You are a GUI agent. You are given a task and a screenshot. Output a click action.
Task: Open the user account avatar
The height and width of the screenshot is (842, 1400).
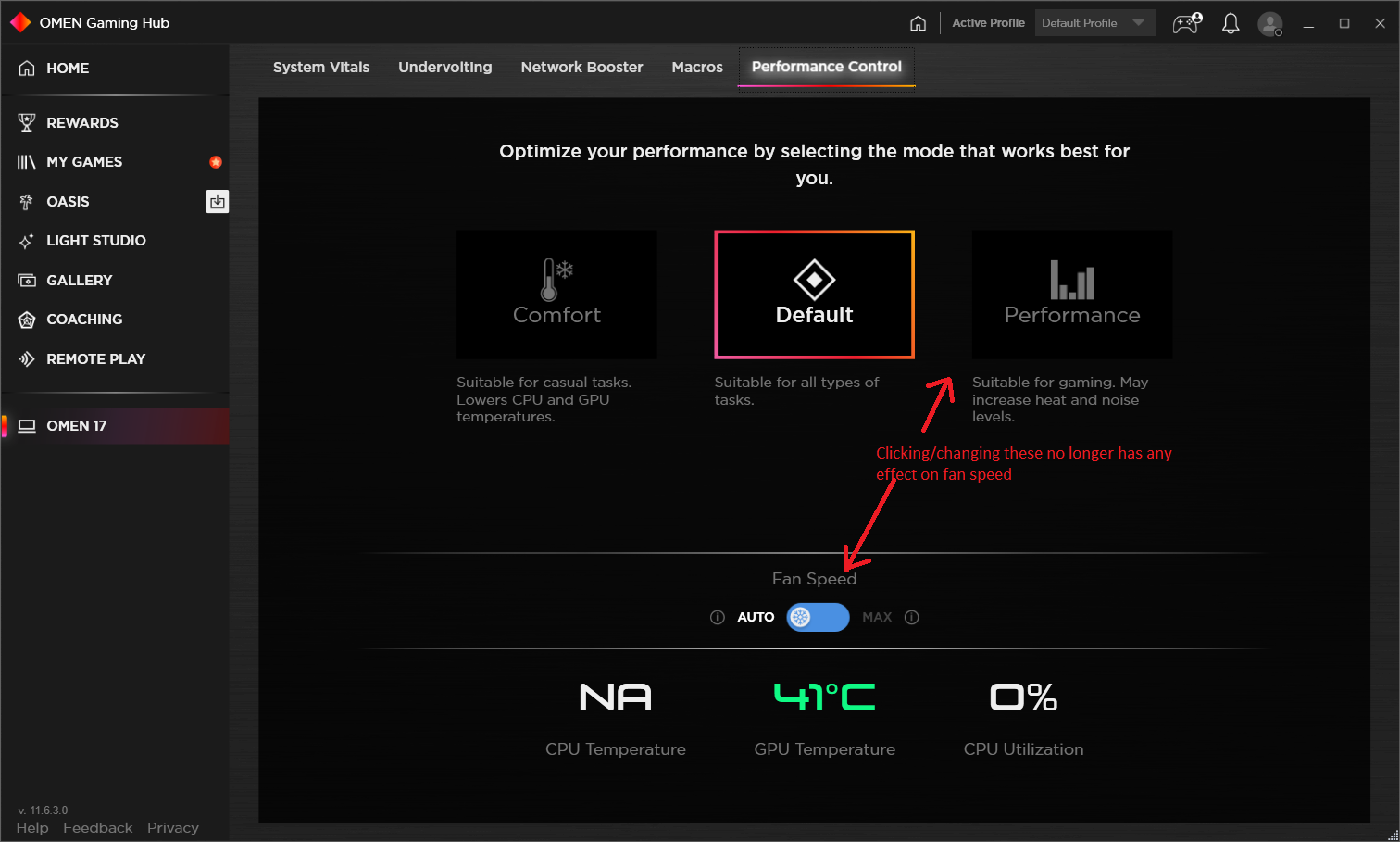tap(1269, 23)
